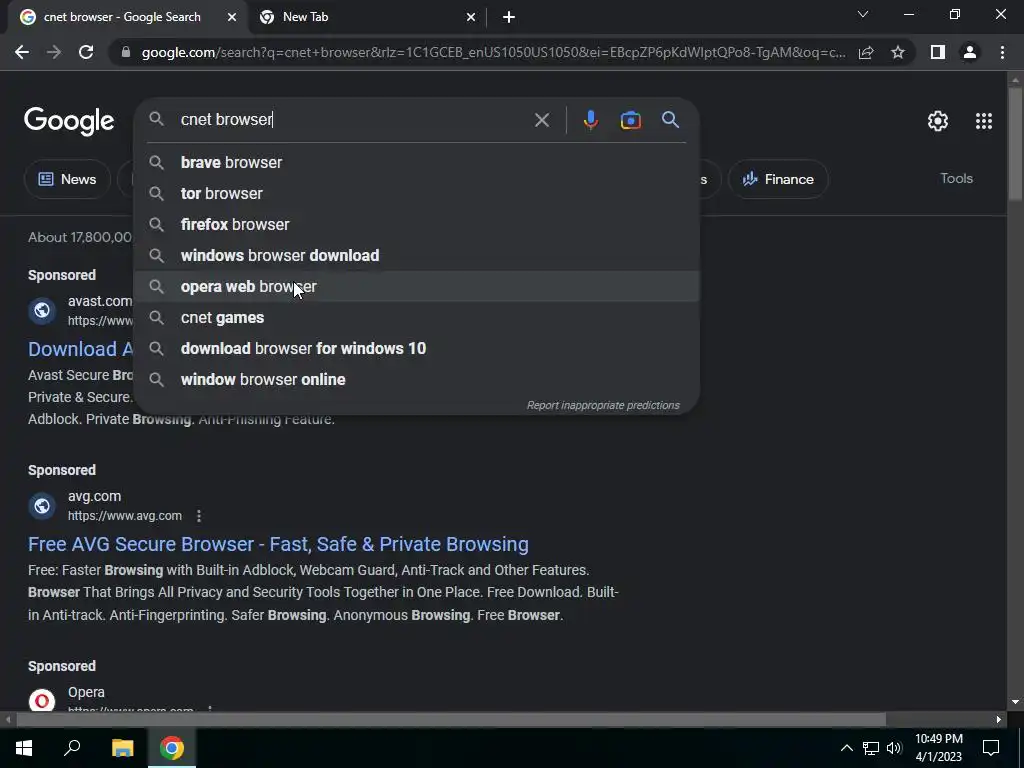The width and height of the screenshot is (1024, 768).
Task: Open the Google apps grid
Action: [x=984, y=121]
